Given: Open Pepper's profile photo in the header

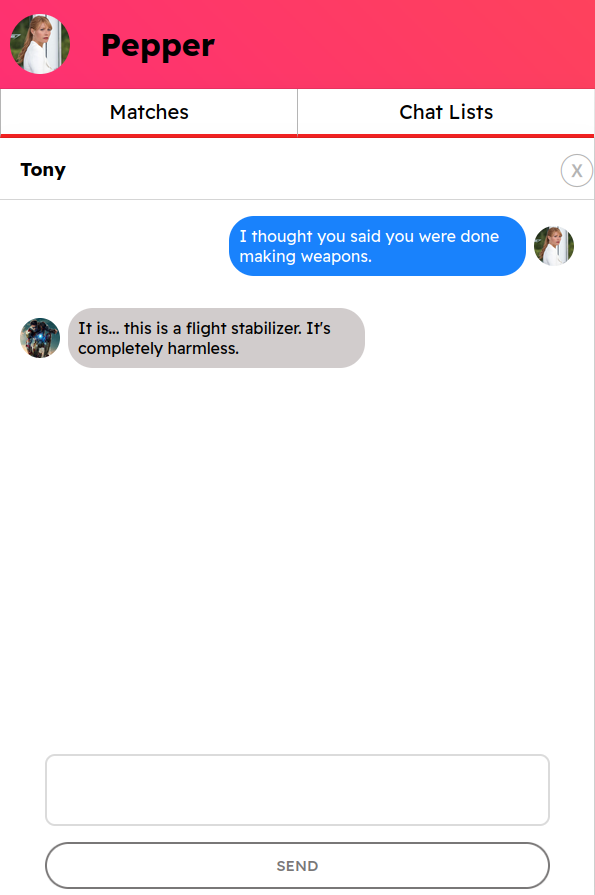Looking at the screenshot, I should tap(40, 45).
